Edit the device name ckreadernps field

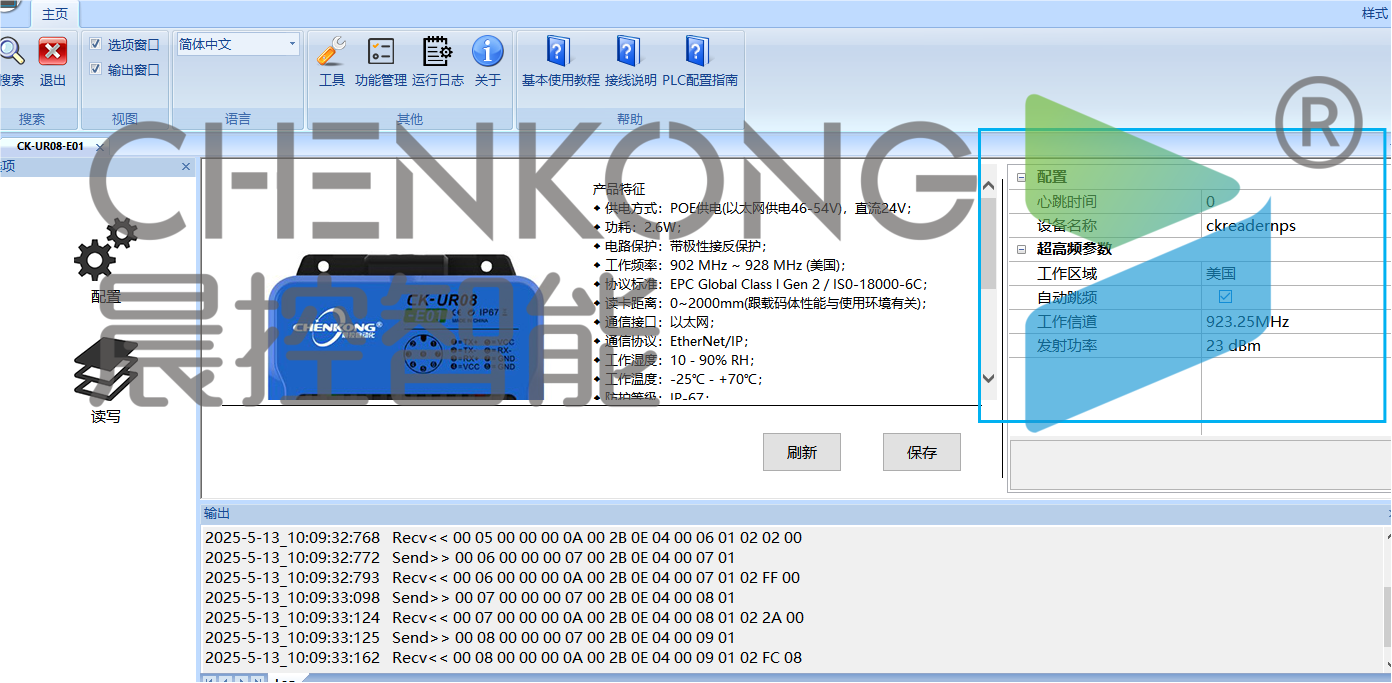tap(1296, 225)
